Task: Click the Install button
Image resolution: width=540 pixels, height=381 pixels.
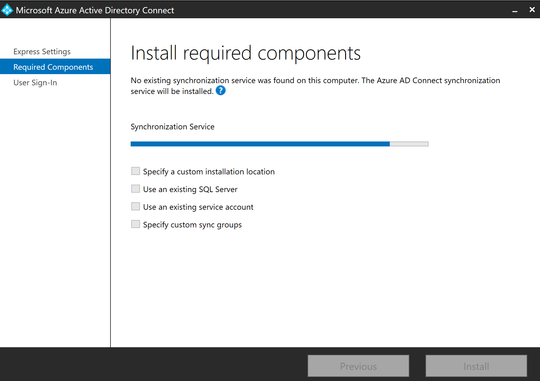Action: click(x=476, y=366)
